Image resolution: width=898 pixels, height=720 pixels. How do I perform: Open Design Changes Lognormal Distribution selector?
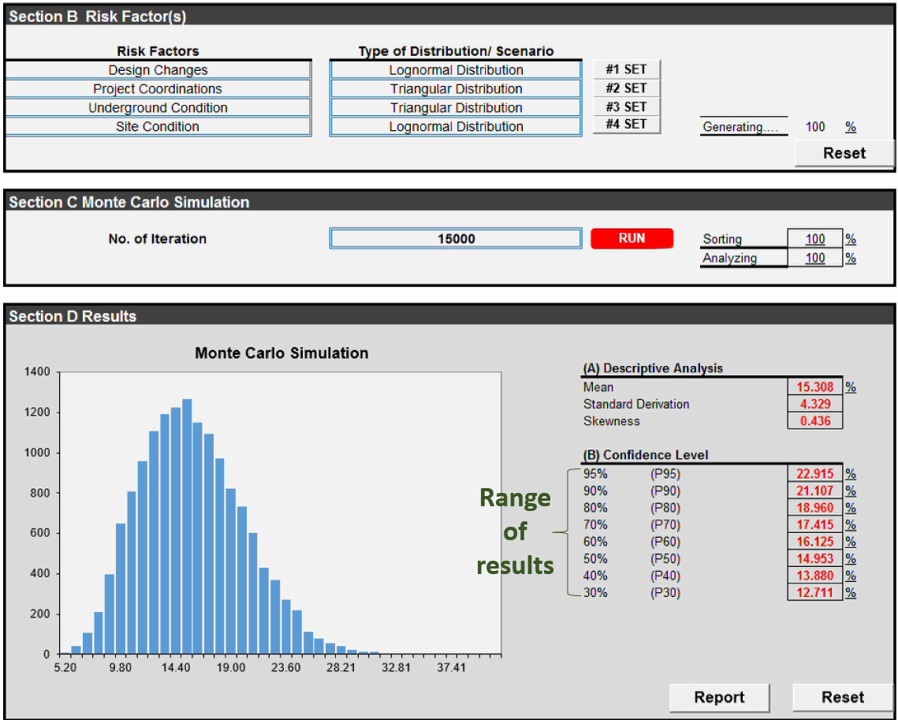pos(456,70)
